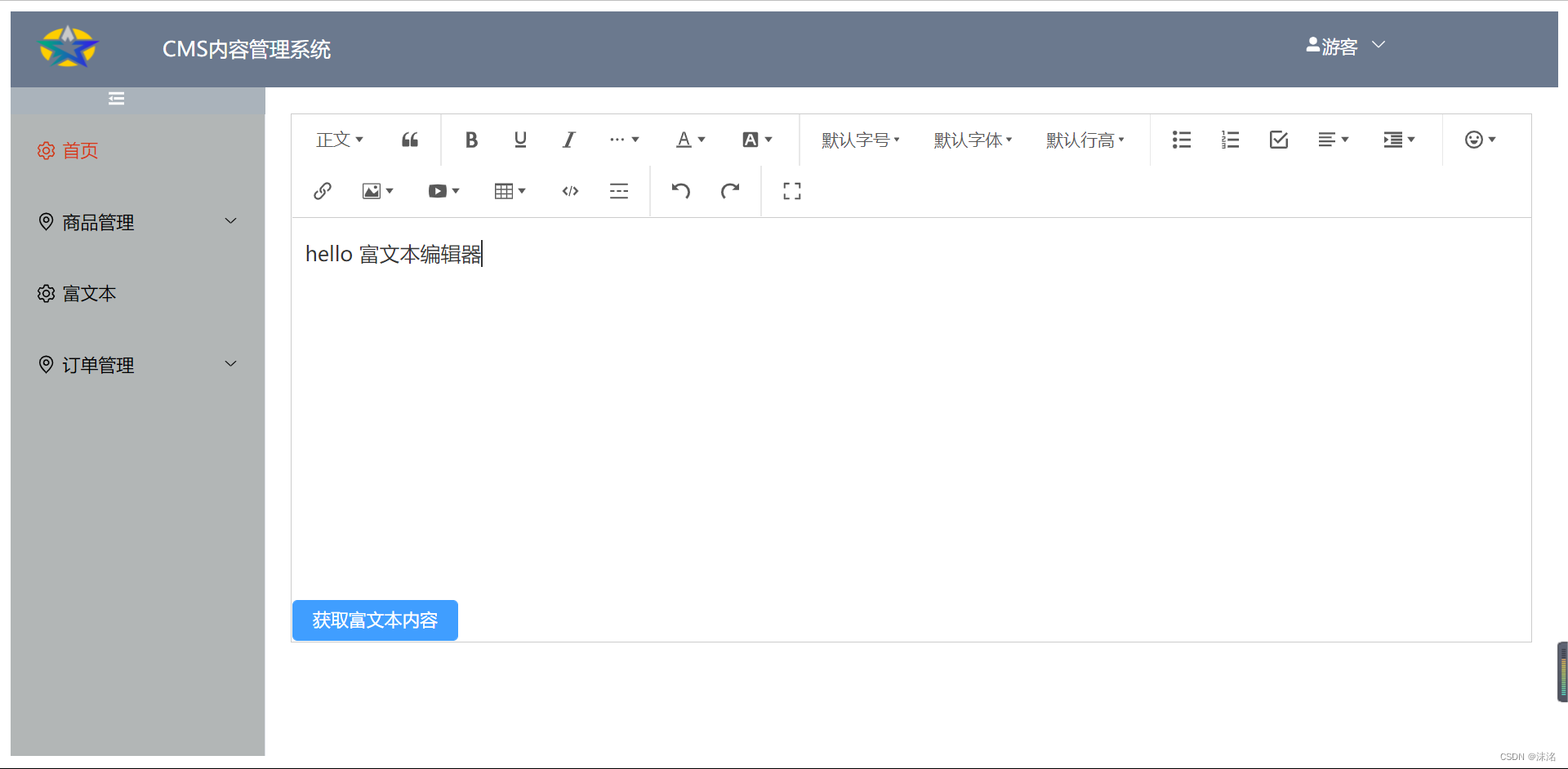
Task: Select 富文本 in the sidebar
Action: click(x=90, y=293)
